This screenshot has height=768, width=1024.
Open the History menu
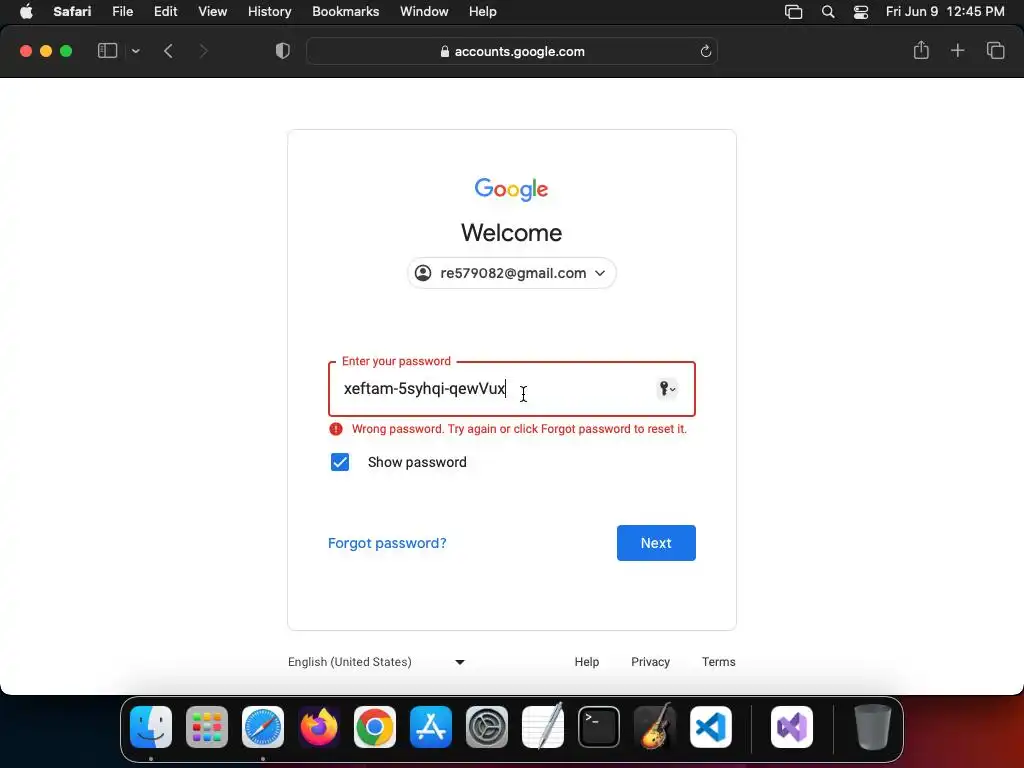pos(269,11)
